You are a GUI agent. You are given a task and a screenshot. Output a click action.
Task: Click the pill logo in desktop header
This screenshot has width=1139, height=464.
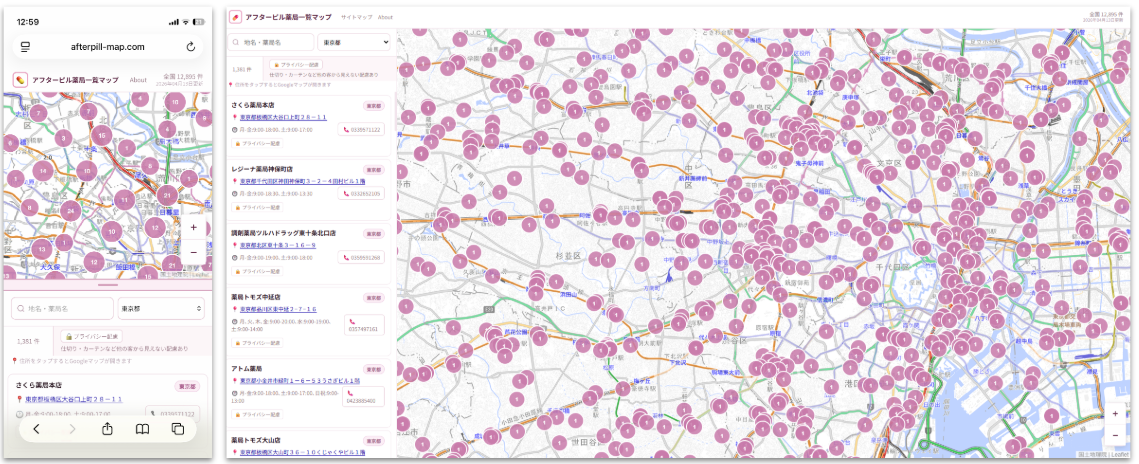235,16
